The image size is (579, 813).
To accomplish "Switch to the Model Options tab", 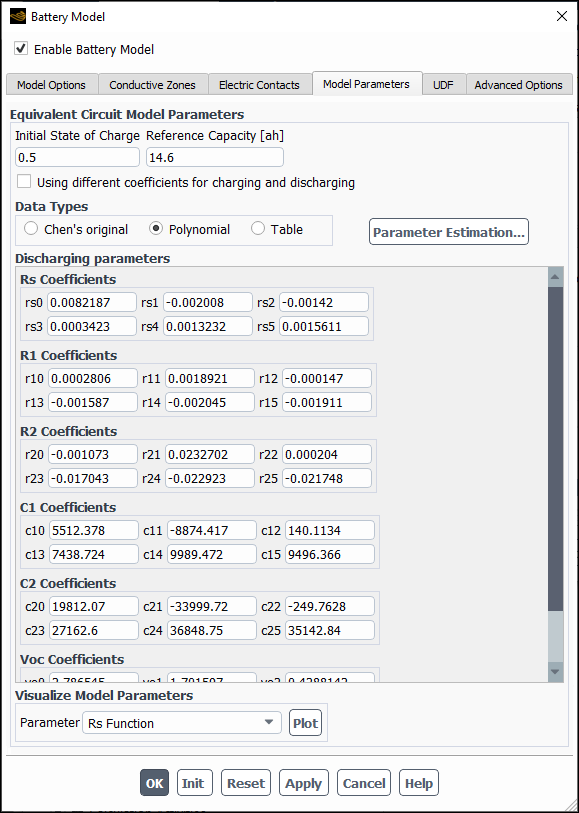I will click(51, 84).
